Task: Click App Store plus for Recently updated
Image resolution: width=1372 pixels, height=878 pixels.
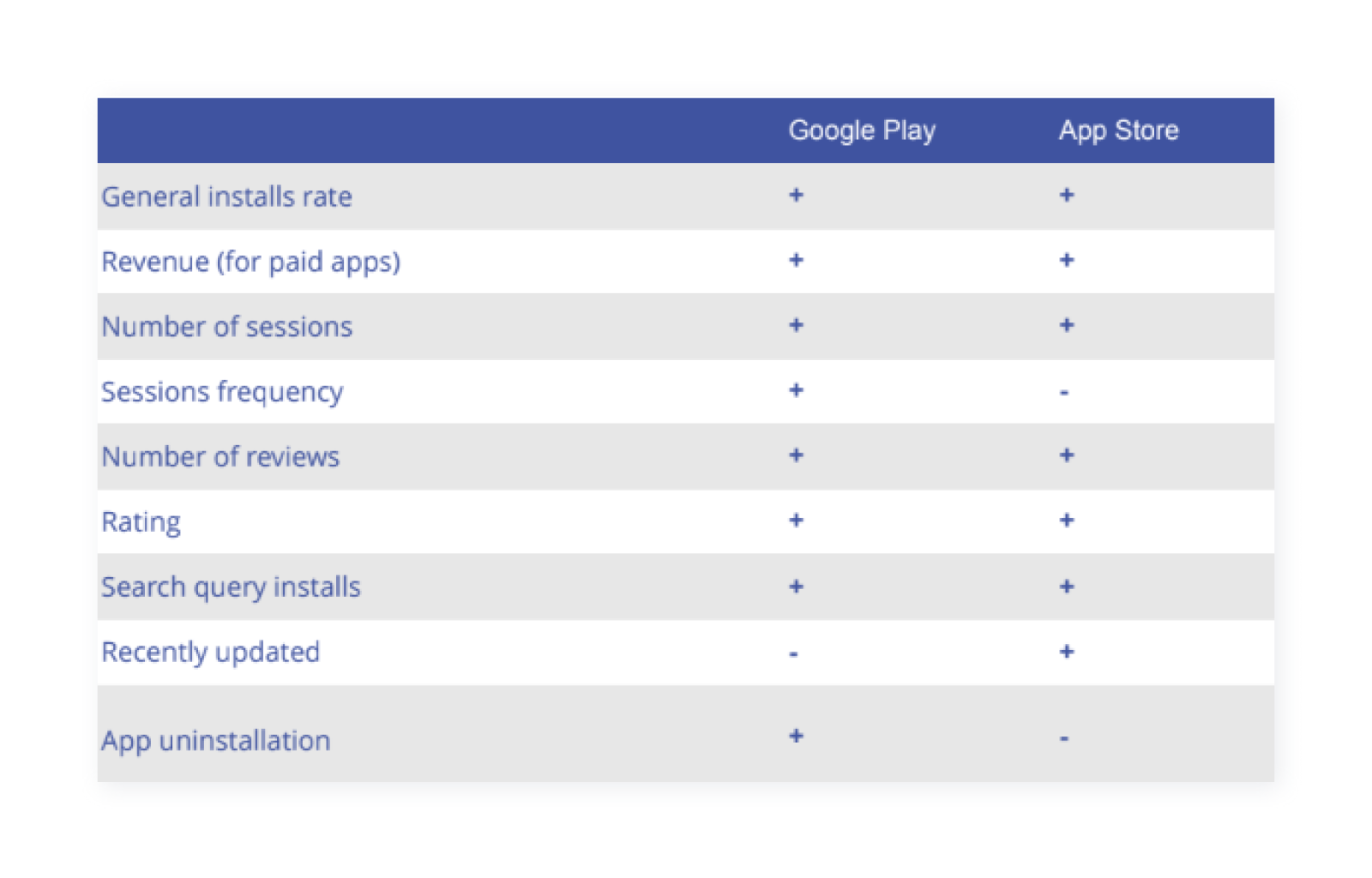Action: point(1066,652)
